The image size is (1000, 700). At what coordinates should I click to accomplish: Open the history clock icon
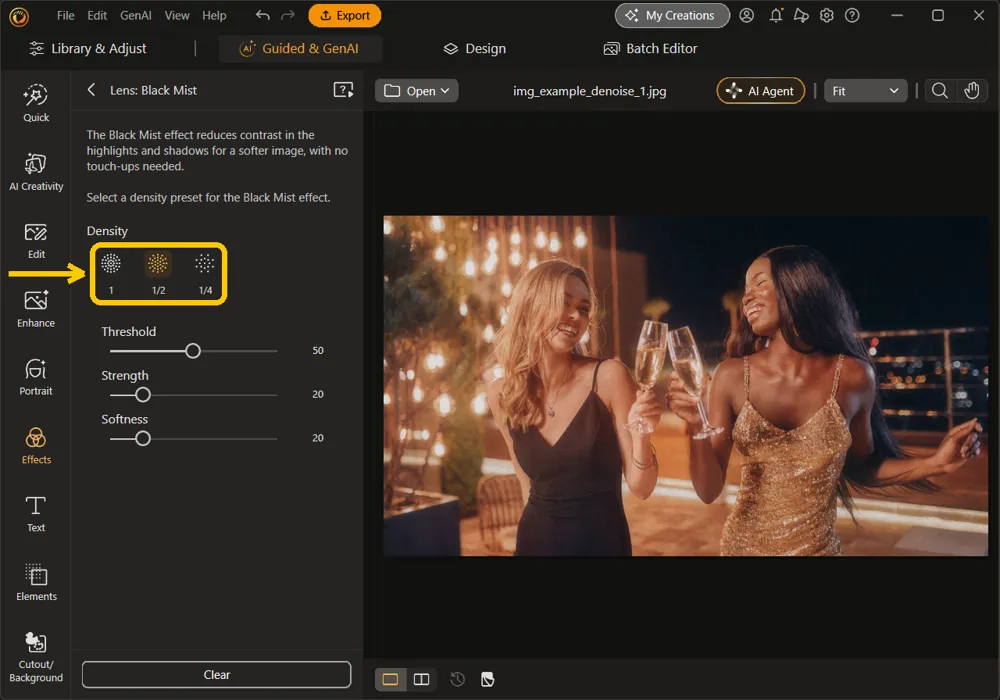tap(457, 679)
